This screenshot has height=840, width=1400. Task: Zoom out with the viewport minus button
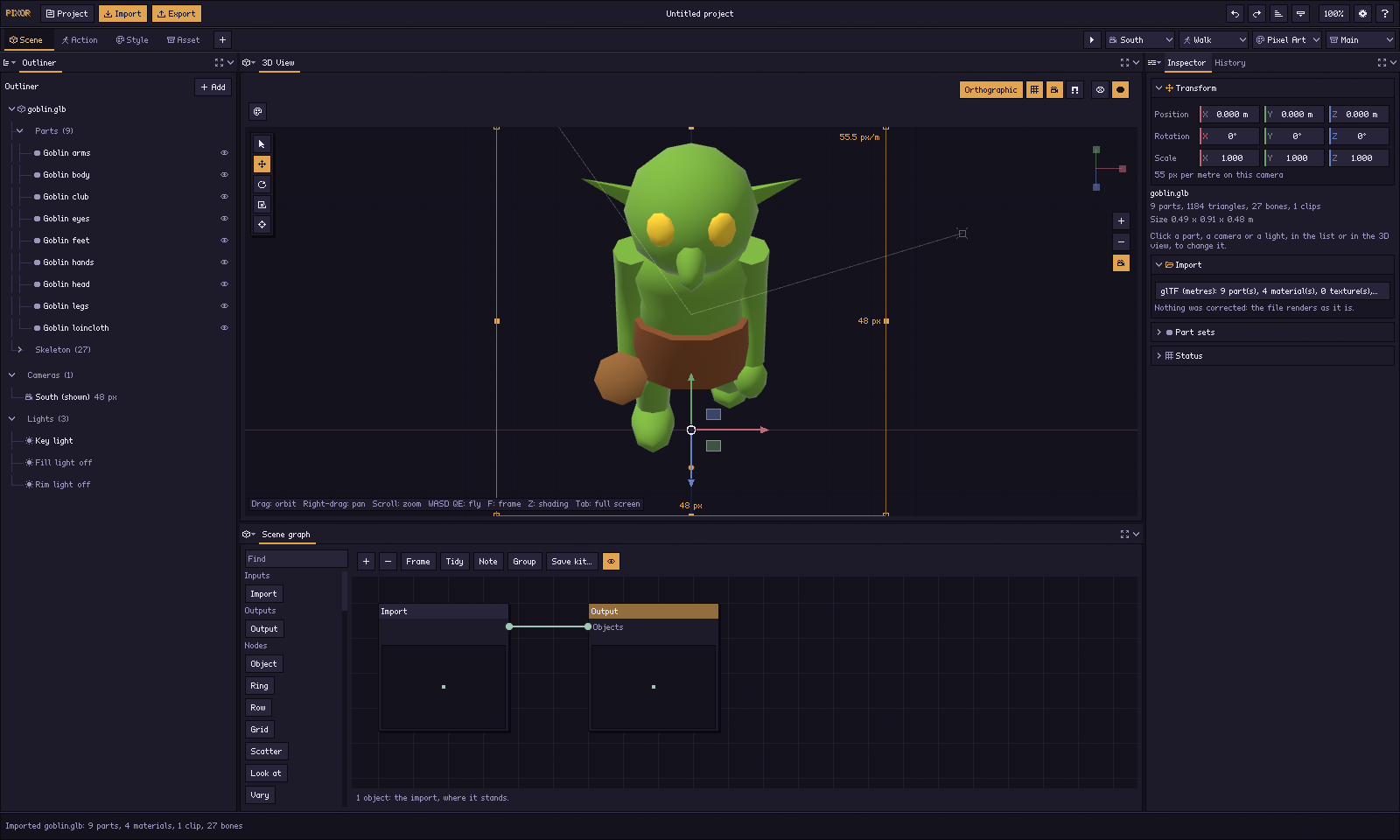click(x=1121, y=242)
